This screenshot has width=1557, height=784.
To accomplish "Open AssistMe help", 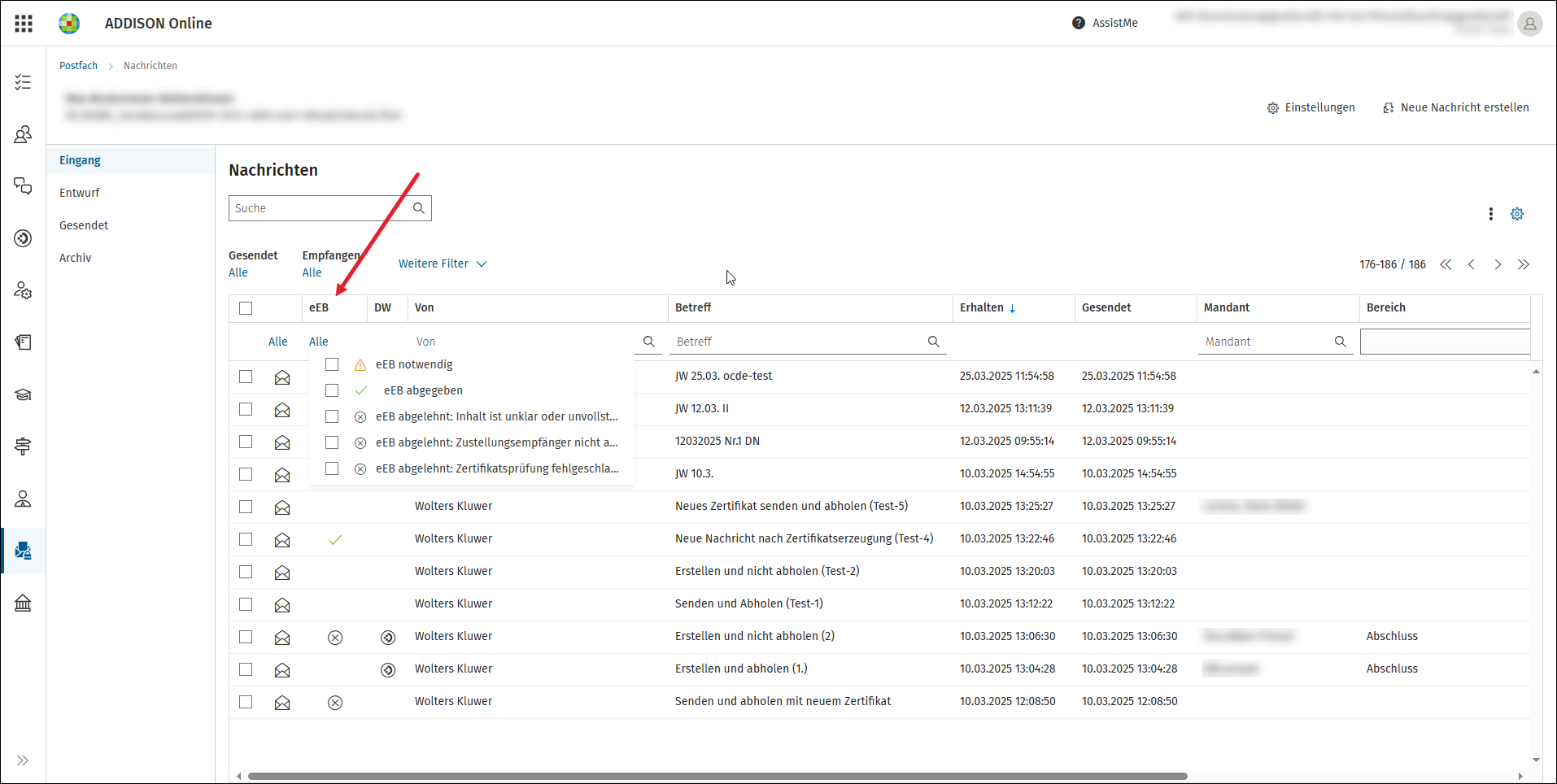I will pos(1105,23).
